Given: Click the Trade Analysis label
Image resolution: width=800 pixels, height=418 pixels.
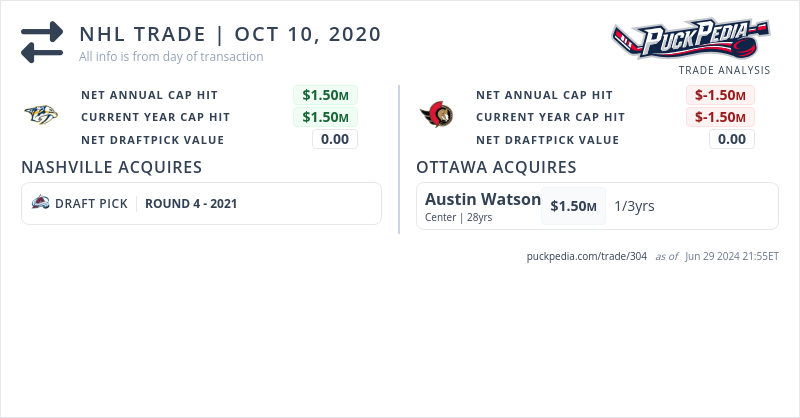Looking at the screenshot, I should [724, 70].
